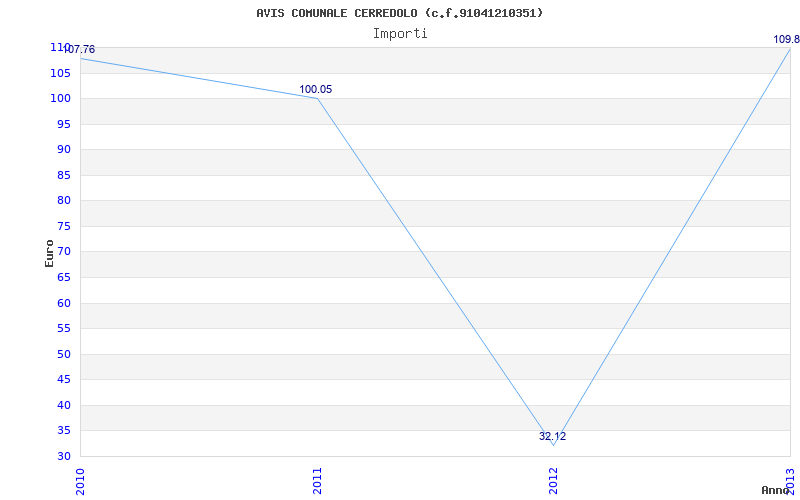Click the y-axis value 100

click(x=60, y=98)
